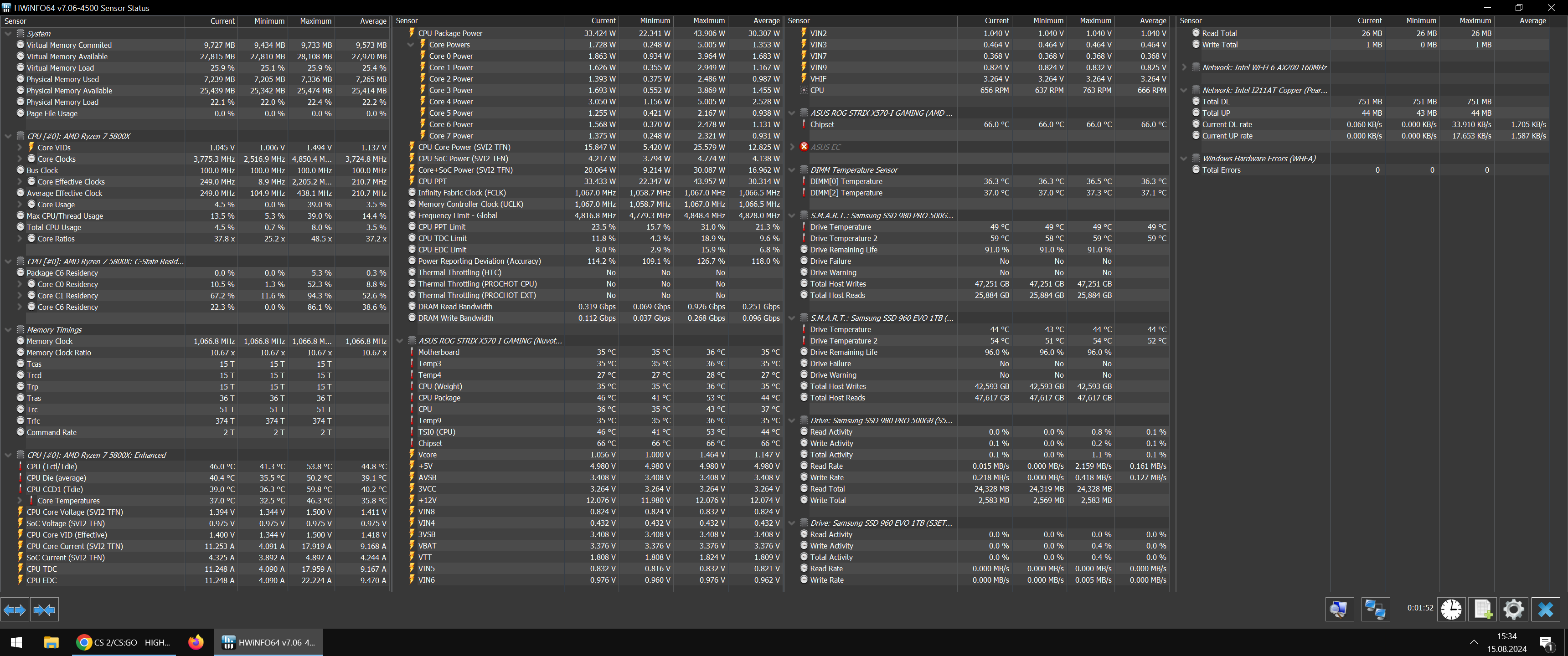Screen dimensions: 1568x656
Task: Expand Network Intel Wi-Fi 6 AX200 group
Action: coord(1184,67)
